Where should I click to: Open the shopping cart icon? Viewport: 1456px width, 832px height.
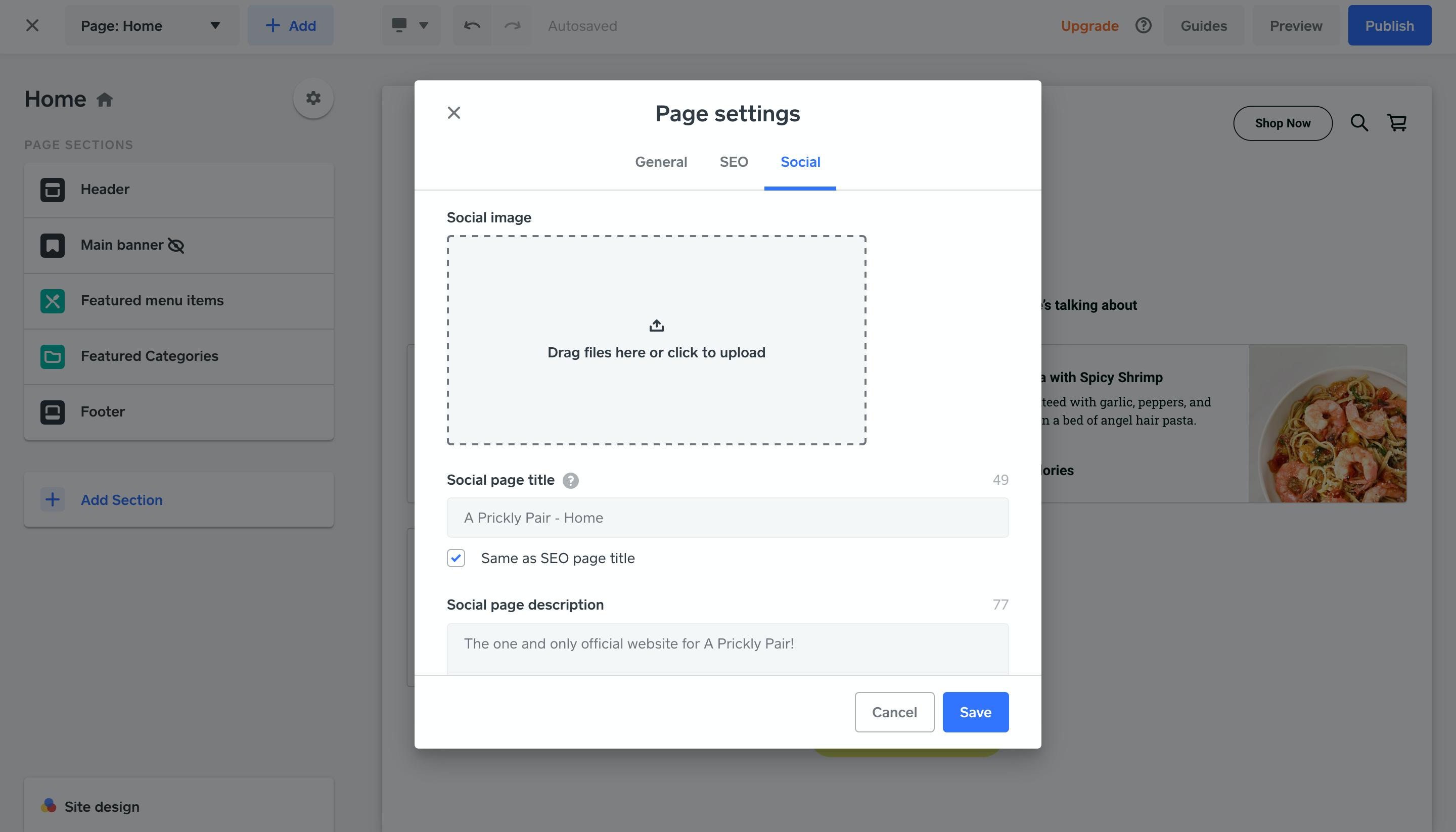pos(1397,123)
